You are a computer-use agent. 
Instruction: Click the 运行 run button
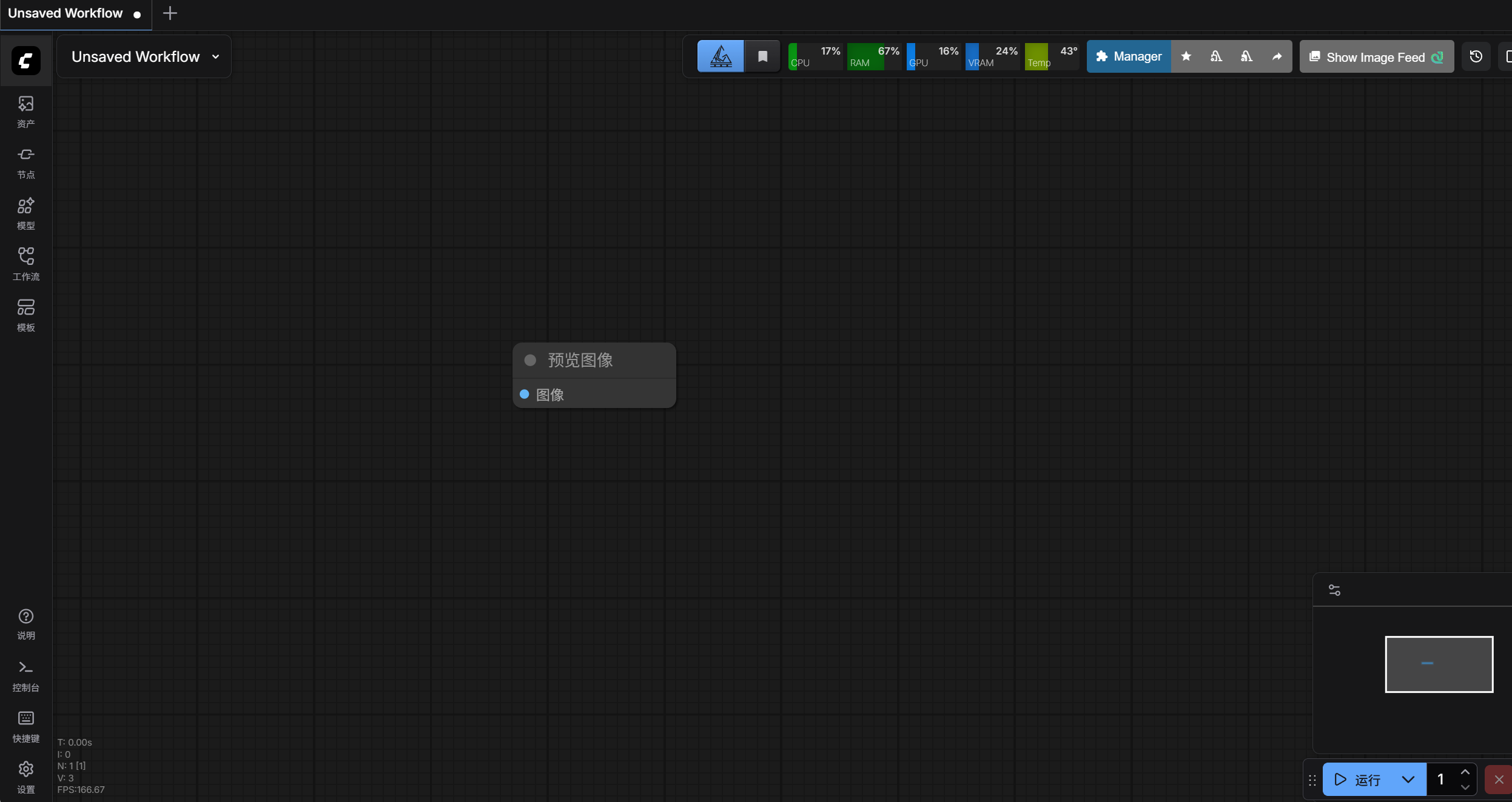pos(1359,780)
